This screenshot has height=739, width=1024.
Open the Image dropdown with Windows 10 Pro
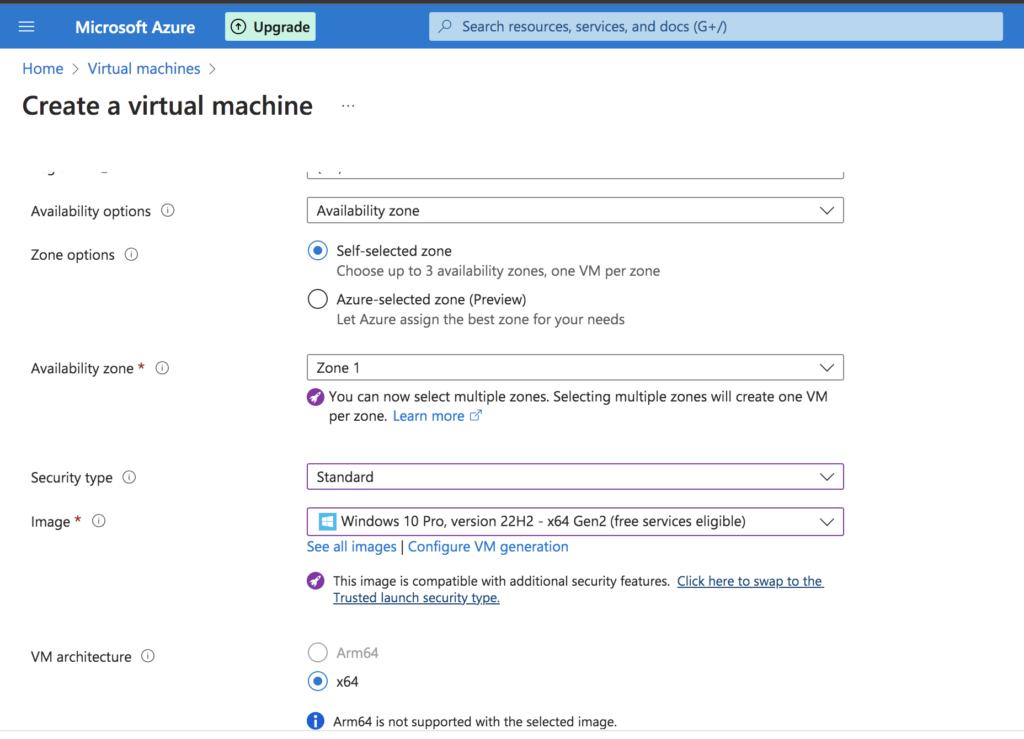(x=575, y=522)
